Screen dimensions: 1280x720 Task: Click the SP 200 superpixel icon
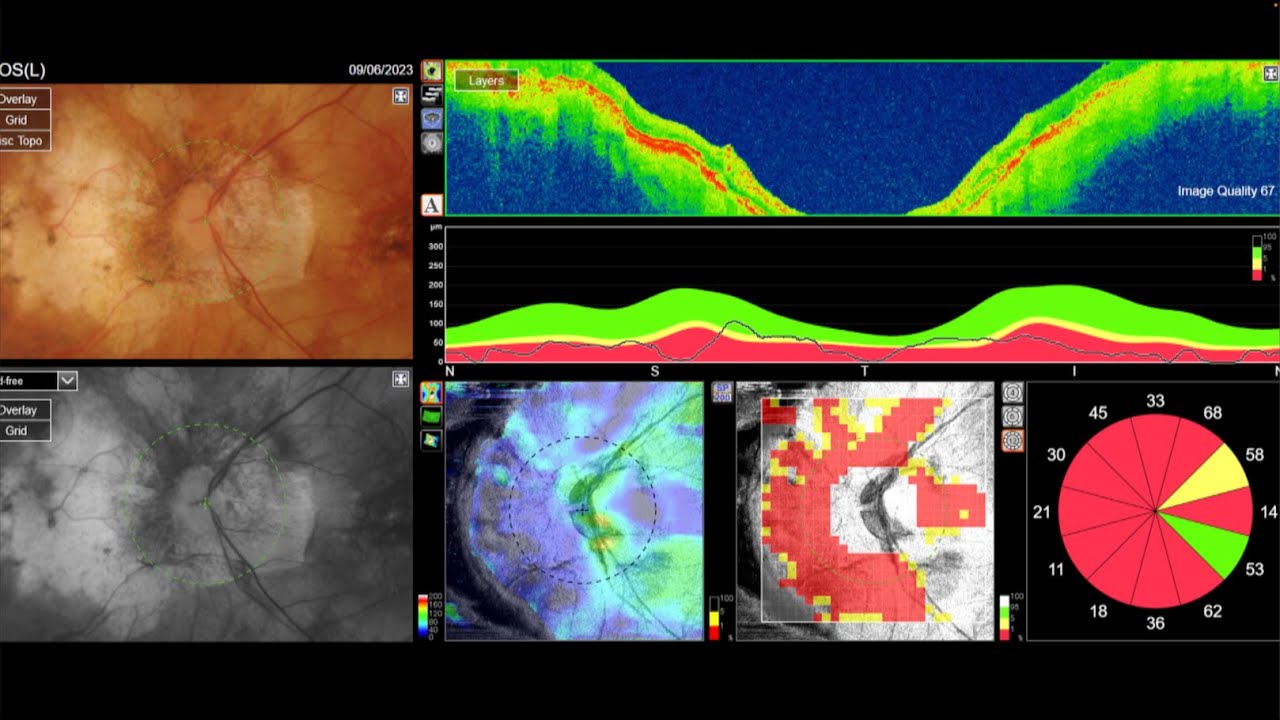coord(722,392)
